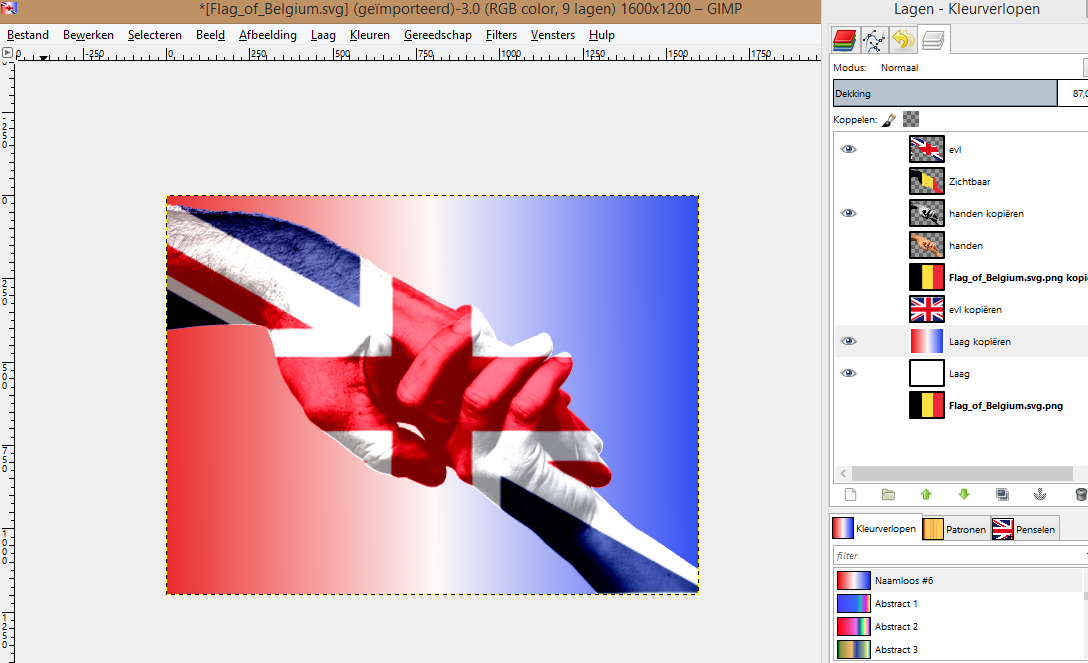Lower the layer with the green down arrow
1088x663 pixels.
[x=964, y=494]
